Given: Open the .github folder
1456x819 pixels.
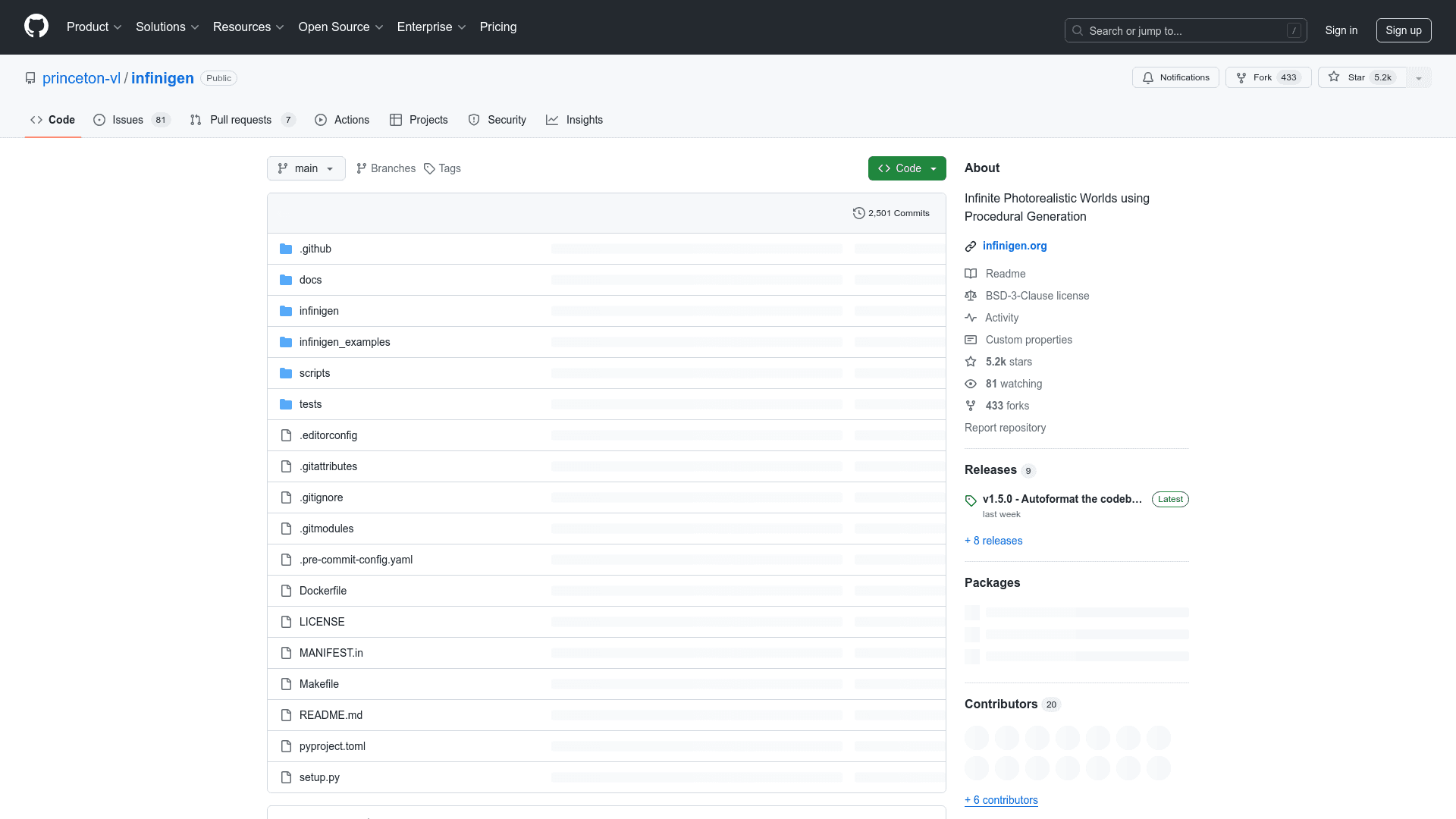Looking at the screenshot, I should pyautogui.click(x=315, y=249).
